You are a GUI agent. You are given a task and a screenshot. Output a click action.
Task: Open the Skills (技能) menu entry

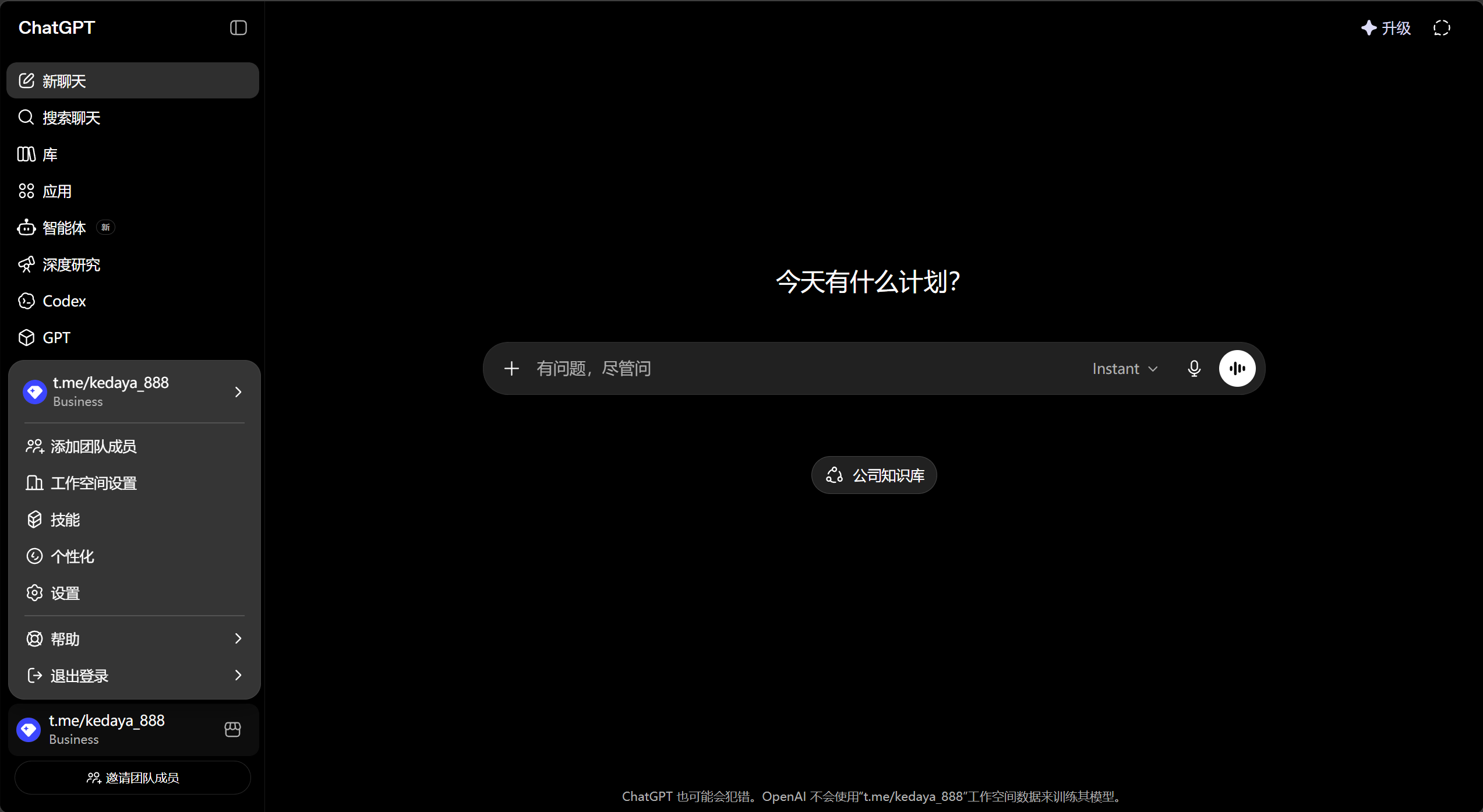pos(134,520)
